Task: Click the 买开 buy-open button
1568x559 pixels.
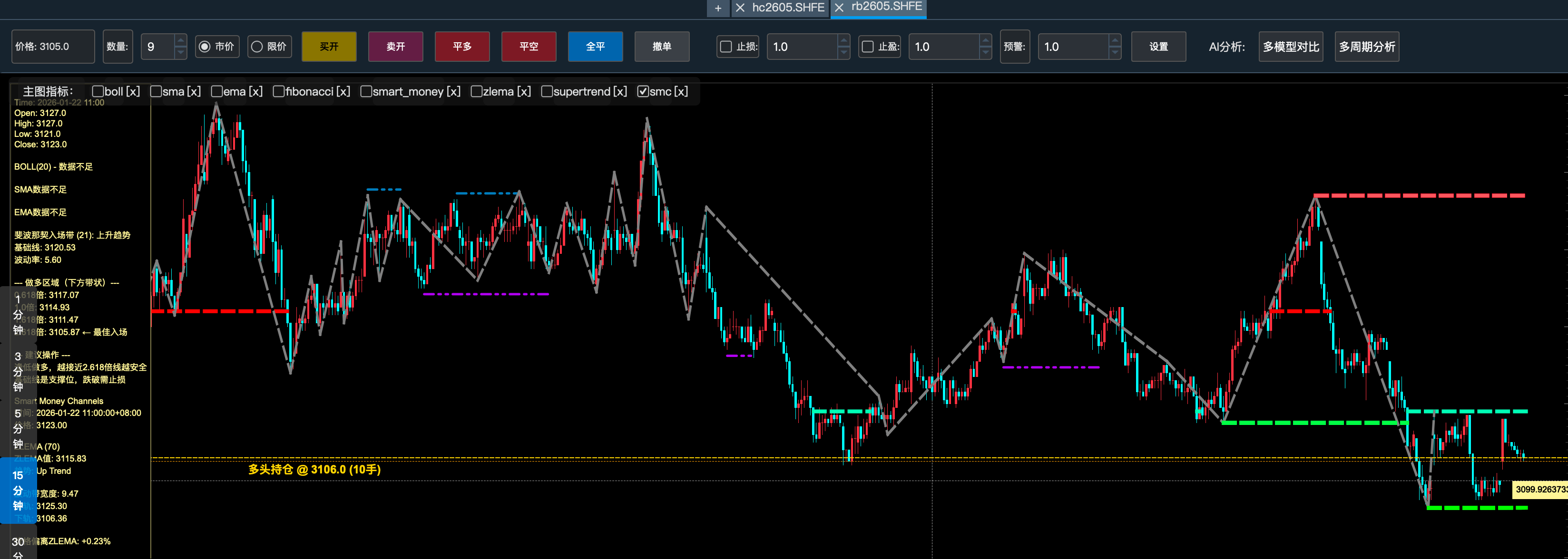Action: click(x=329, y=47)
